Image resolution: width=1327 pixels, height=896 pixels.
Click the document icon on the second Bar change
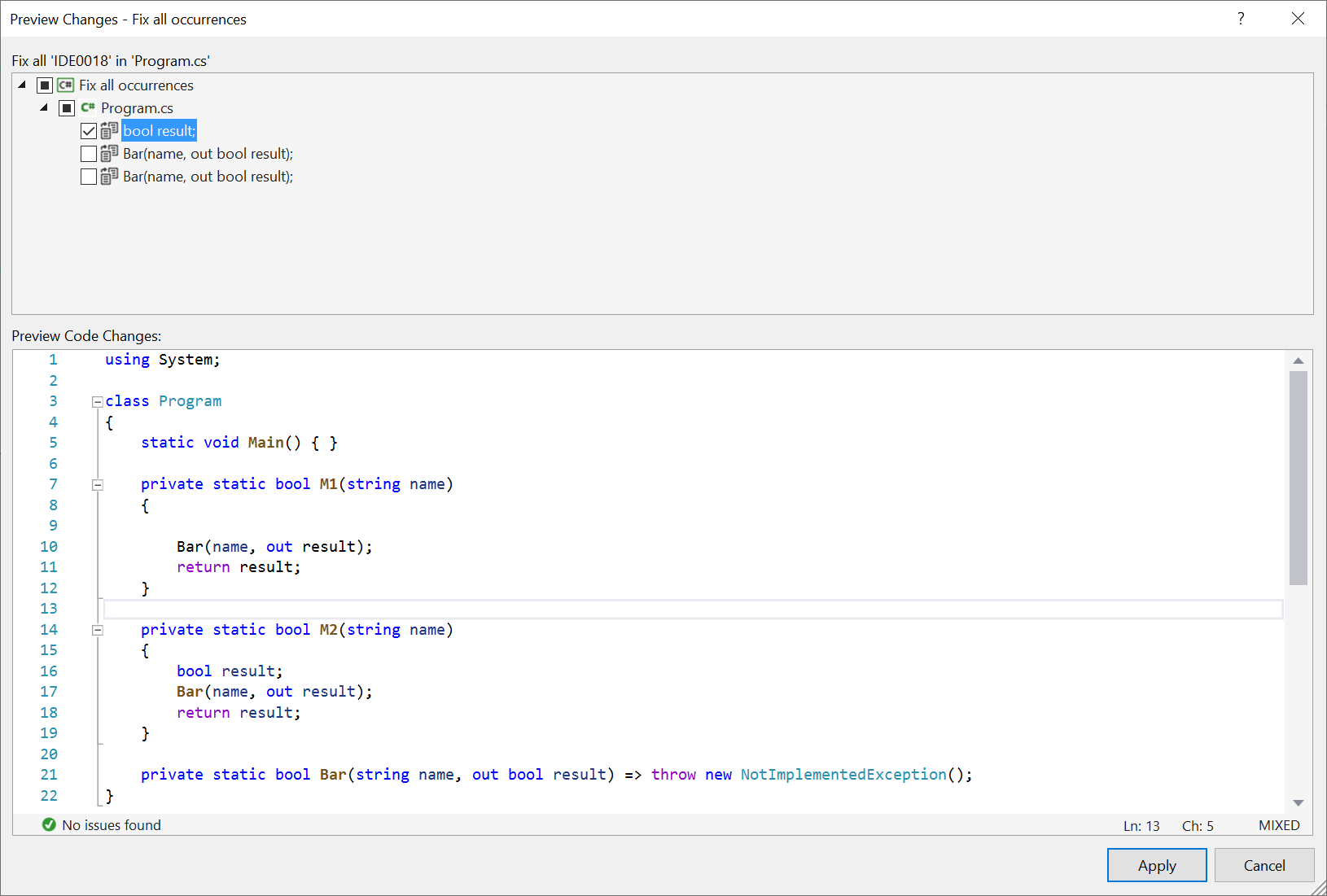(x=109, y=176)
